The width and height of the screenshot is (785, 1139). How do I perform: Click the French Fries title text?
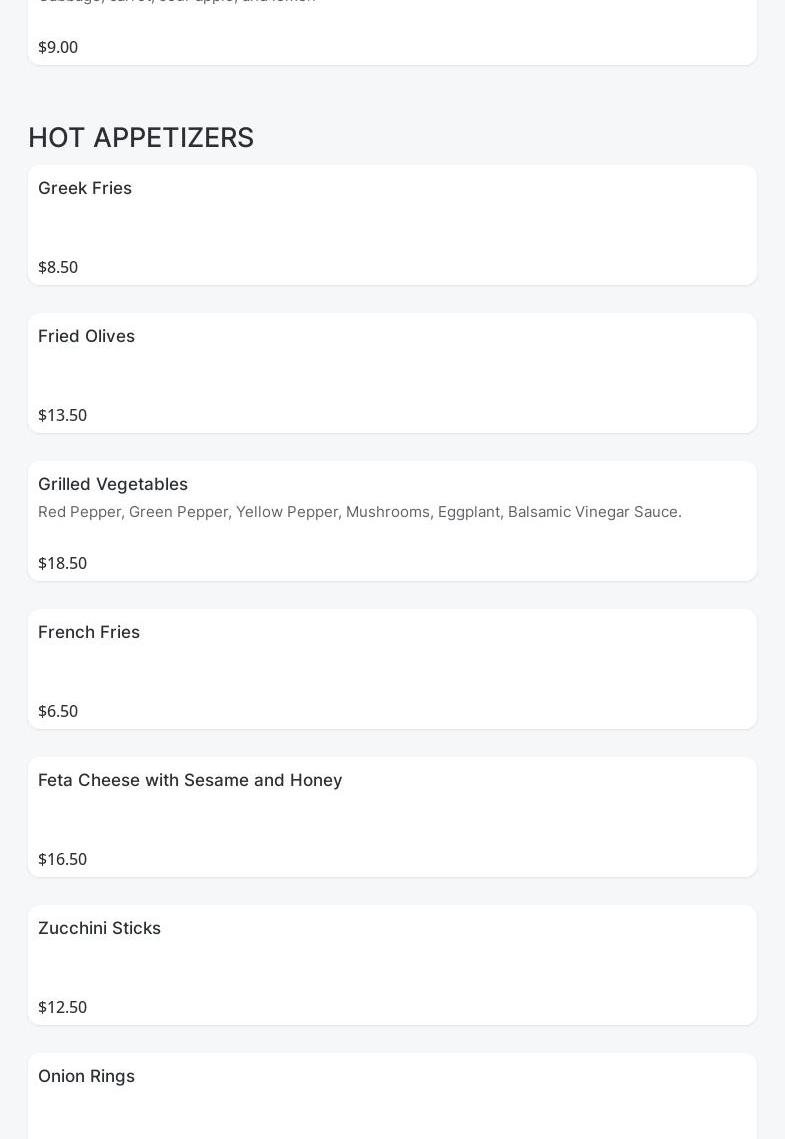(89, 632)
